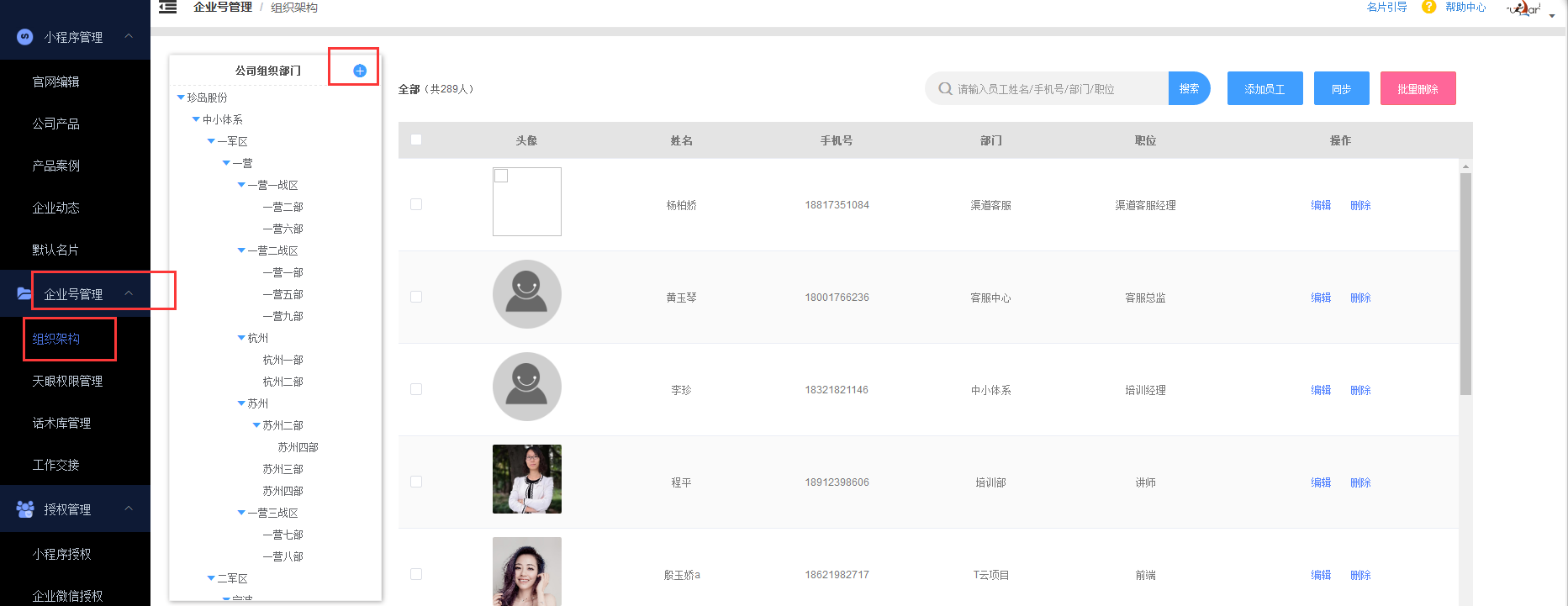Check the select-all checkbox in table header

pos(416,140)
